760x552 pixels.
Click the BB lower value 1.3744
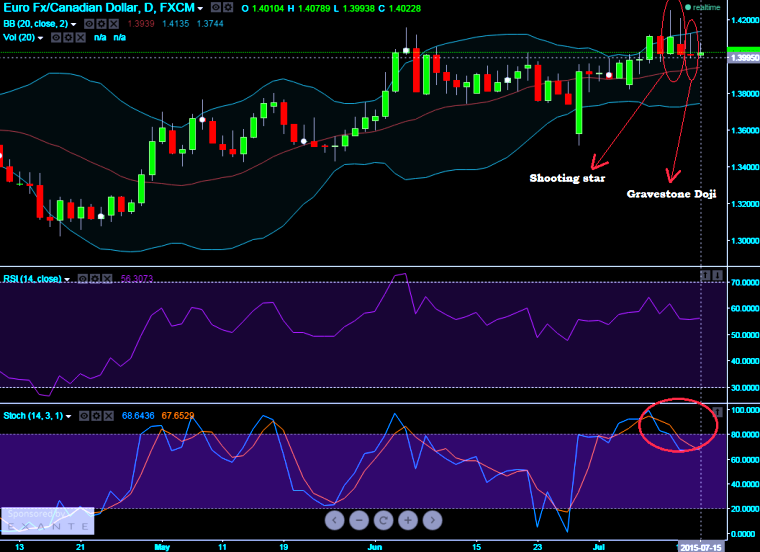(210, 24)
